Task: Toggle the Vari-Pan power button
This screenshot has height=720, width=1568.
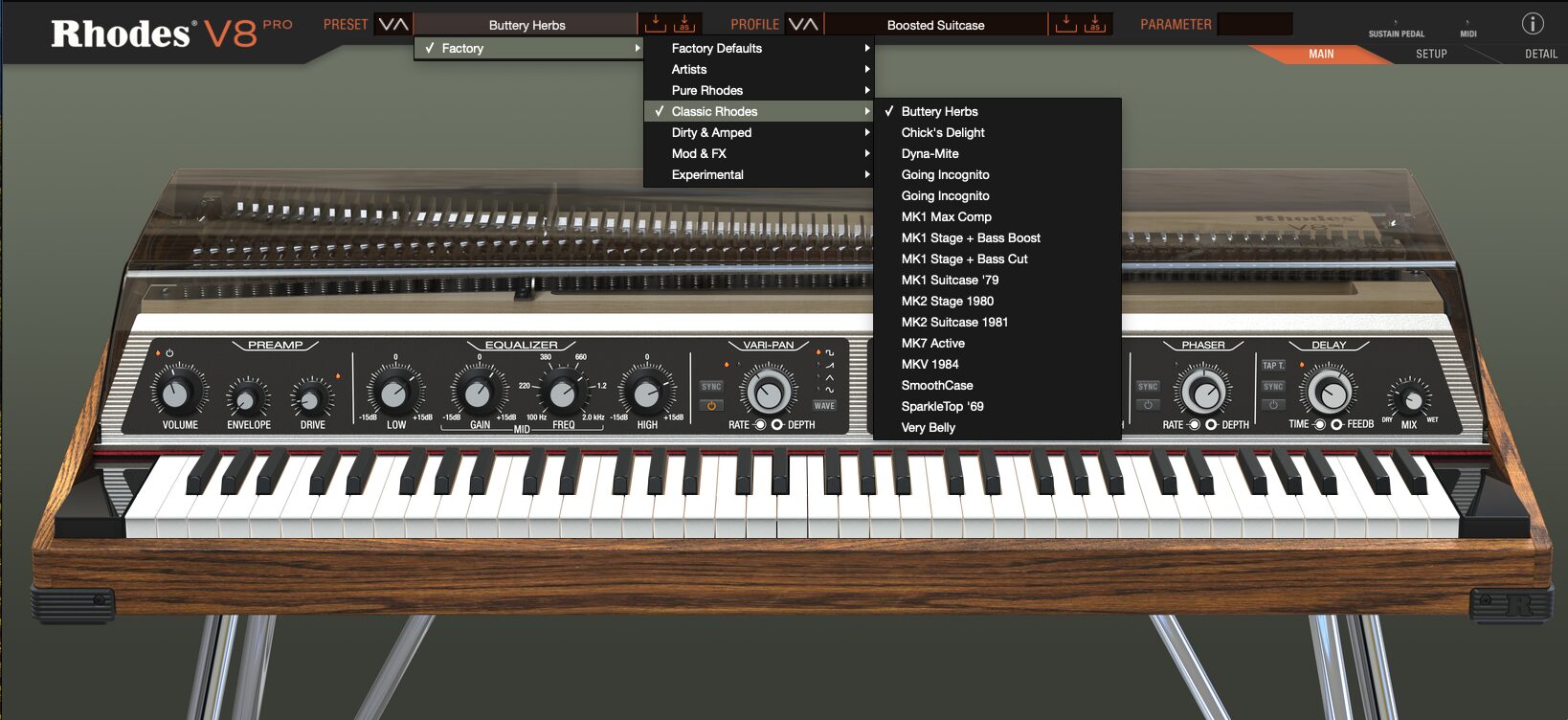Action: pos(711,406)
